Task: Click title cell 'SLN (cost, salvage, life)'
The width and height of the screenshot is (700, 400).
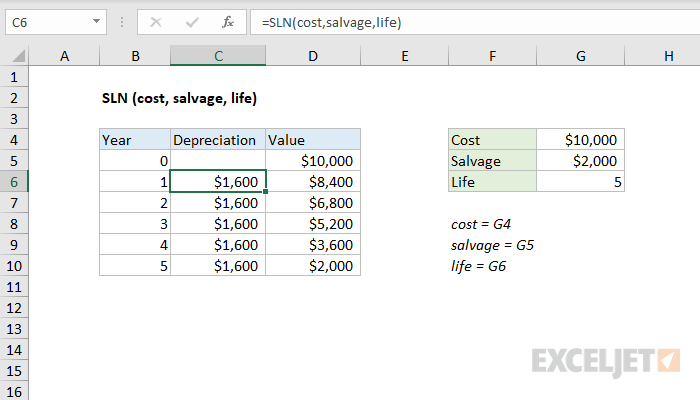Action: [x=179, y=98]
